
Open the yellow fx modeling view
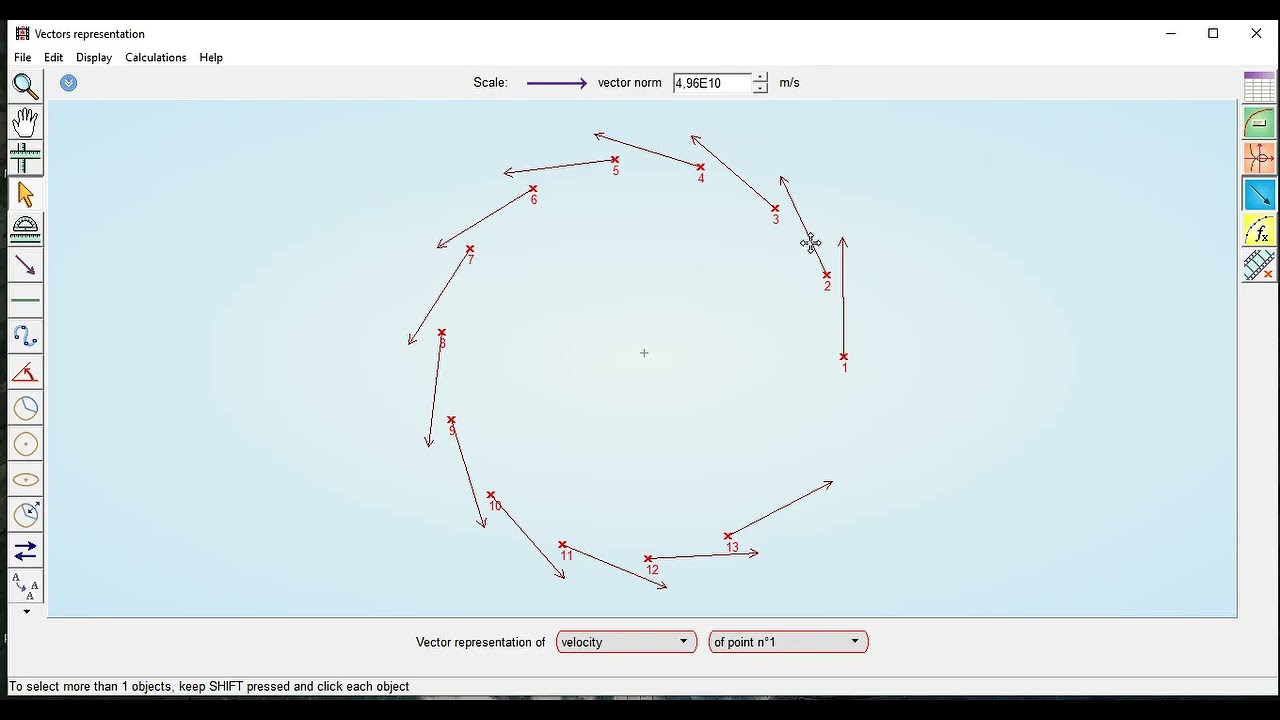pos(1259,230)
